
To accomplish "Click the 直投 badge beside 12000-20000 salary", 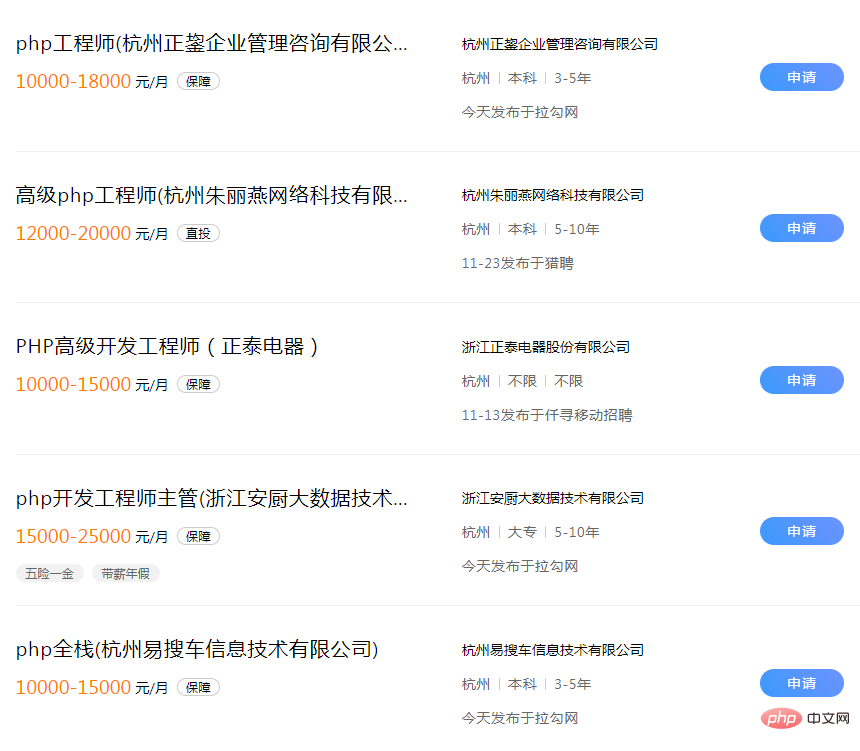I will coord(198,234).
